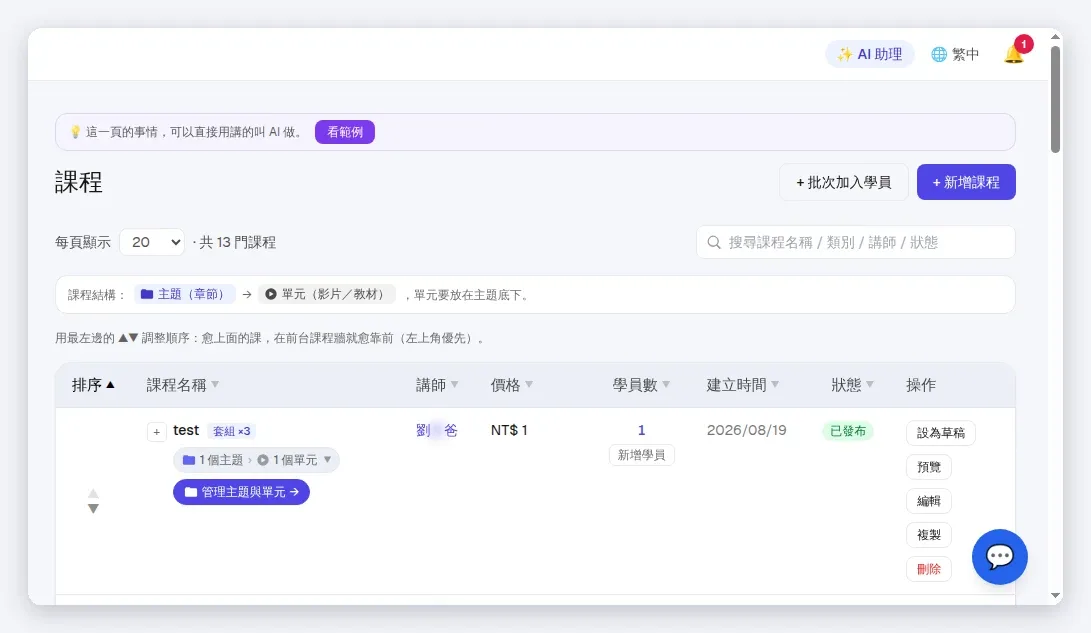Image resolution: width=1091 pixels, height=633 pixels.
Task: Expand the test course row with plus
Action: tap(157, 432)
